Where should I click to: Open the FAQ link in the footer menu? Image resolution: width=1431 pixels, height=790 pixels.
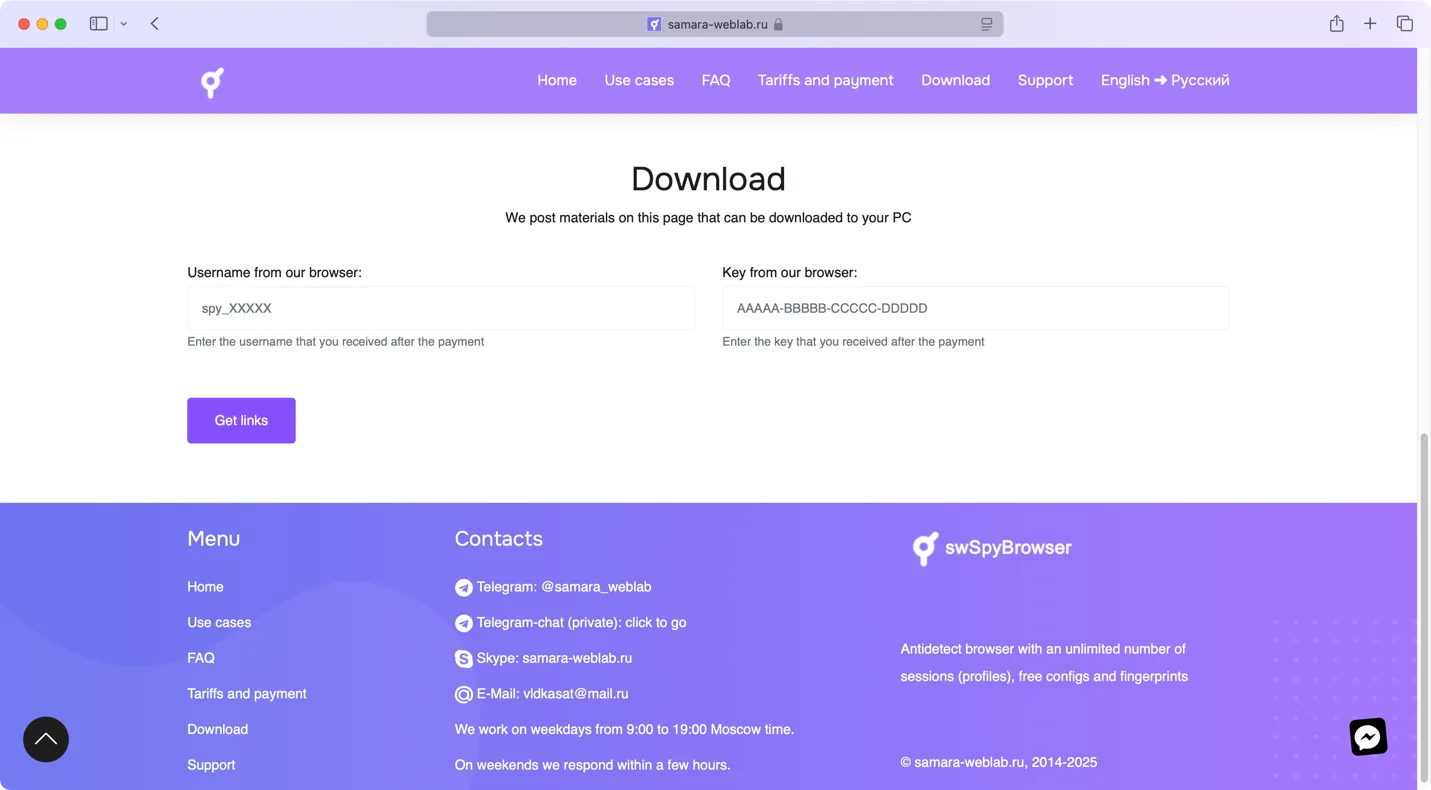click(x=201, y=658)
